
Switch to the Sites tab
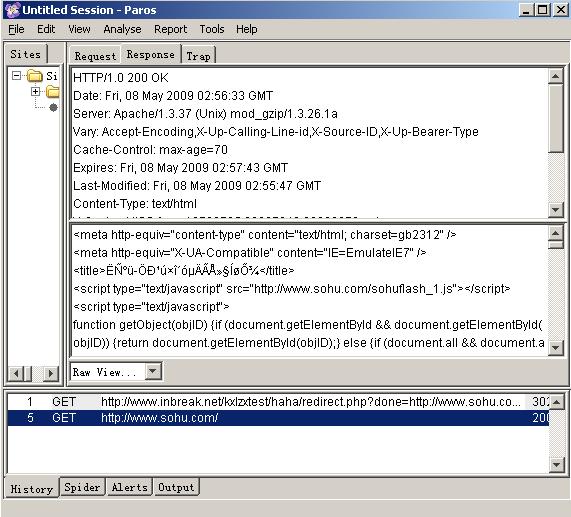pyautogui.click(x=25, y=54)
